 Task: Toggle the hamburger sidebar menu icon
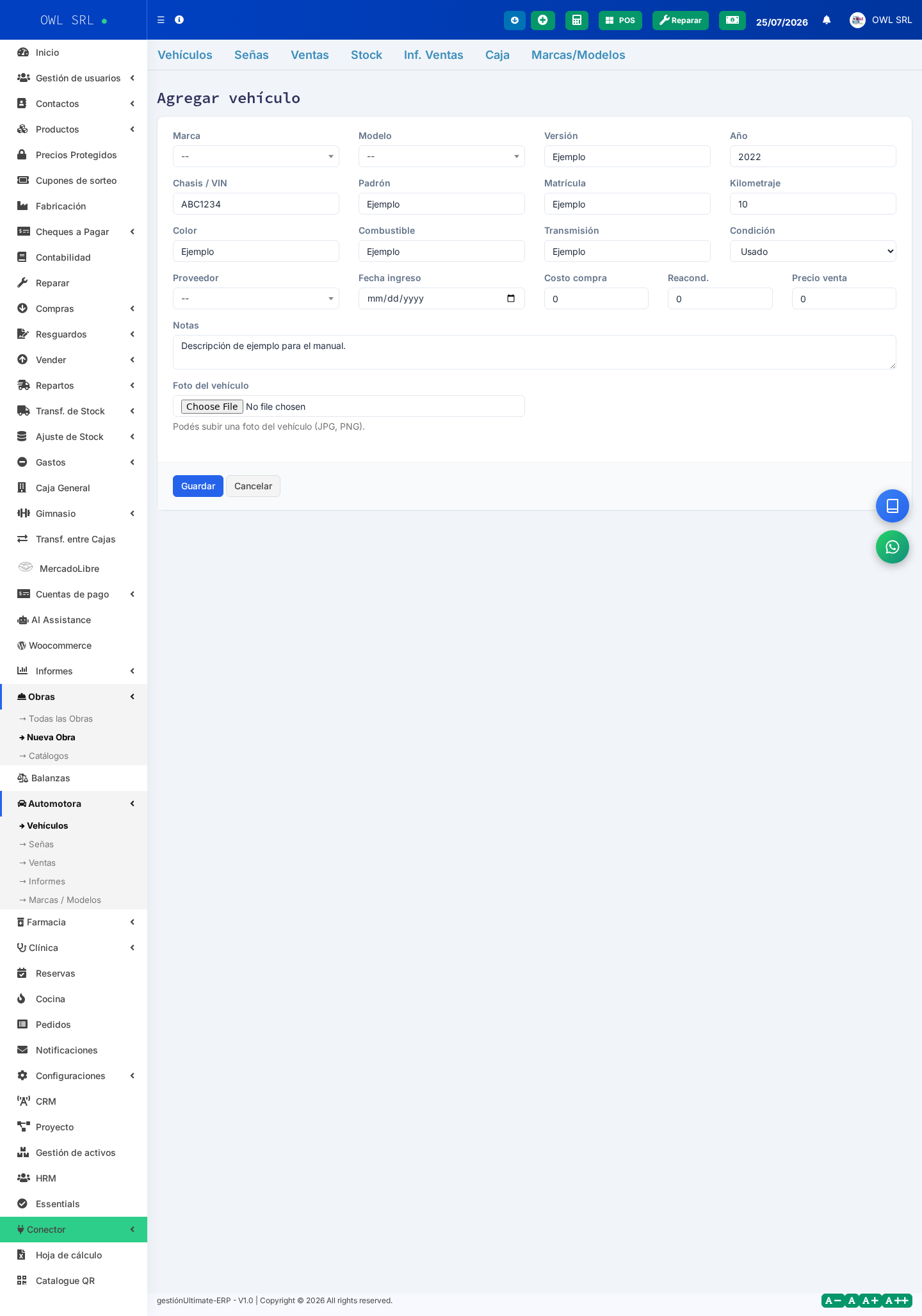[x=161, y=20]
